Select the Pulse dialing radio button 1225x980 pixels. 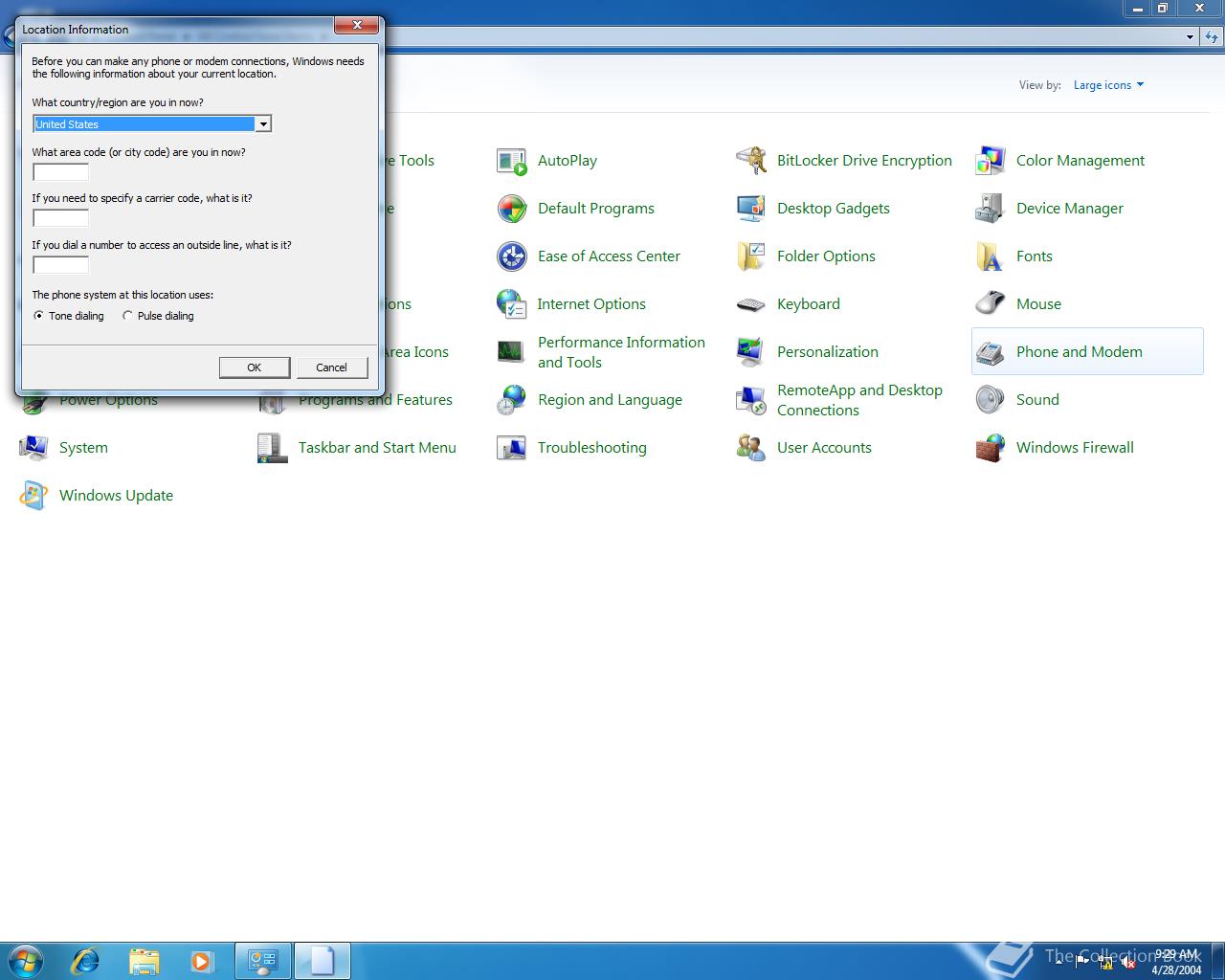(159, 316)
